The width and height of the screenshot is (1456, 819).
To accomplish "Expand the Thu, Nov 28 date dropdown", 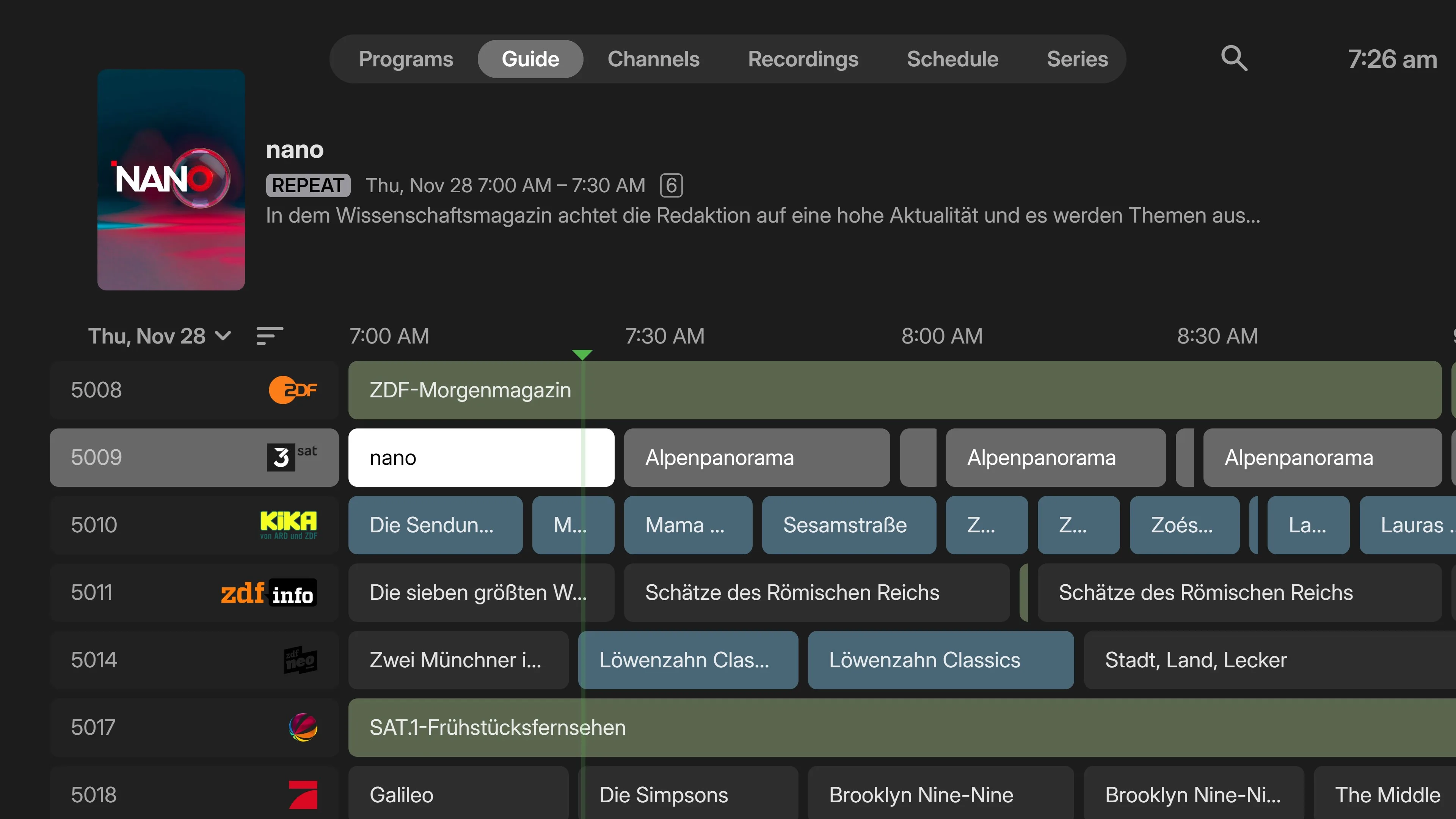I will pos(159,336).
